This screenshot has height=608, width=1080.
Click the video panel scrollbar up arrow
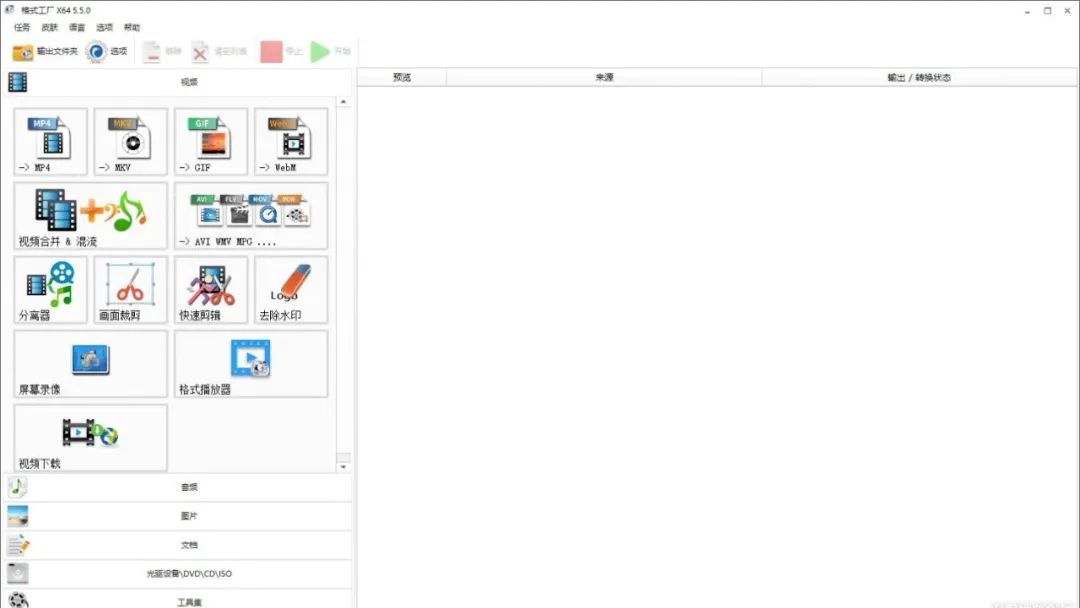(343, 102)
